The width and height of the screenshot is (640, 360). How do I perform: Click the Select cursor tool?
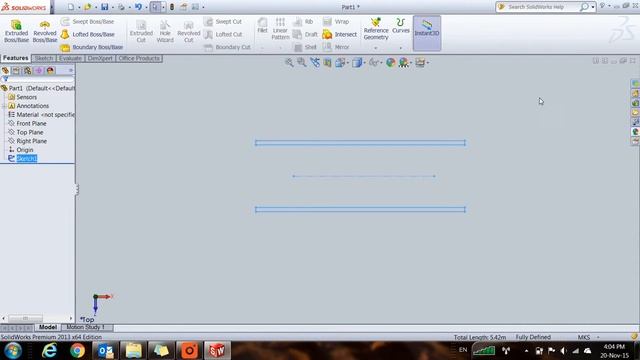tap(155, 7)
